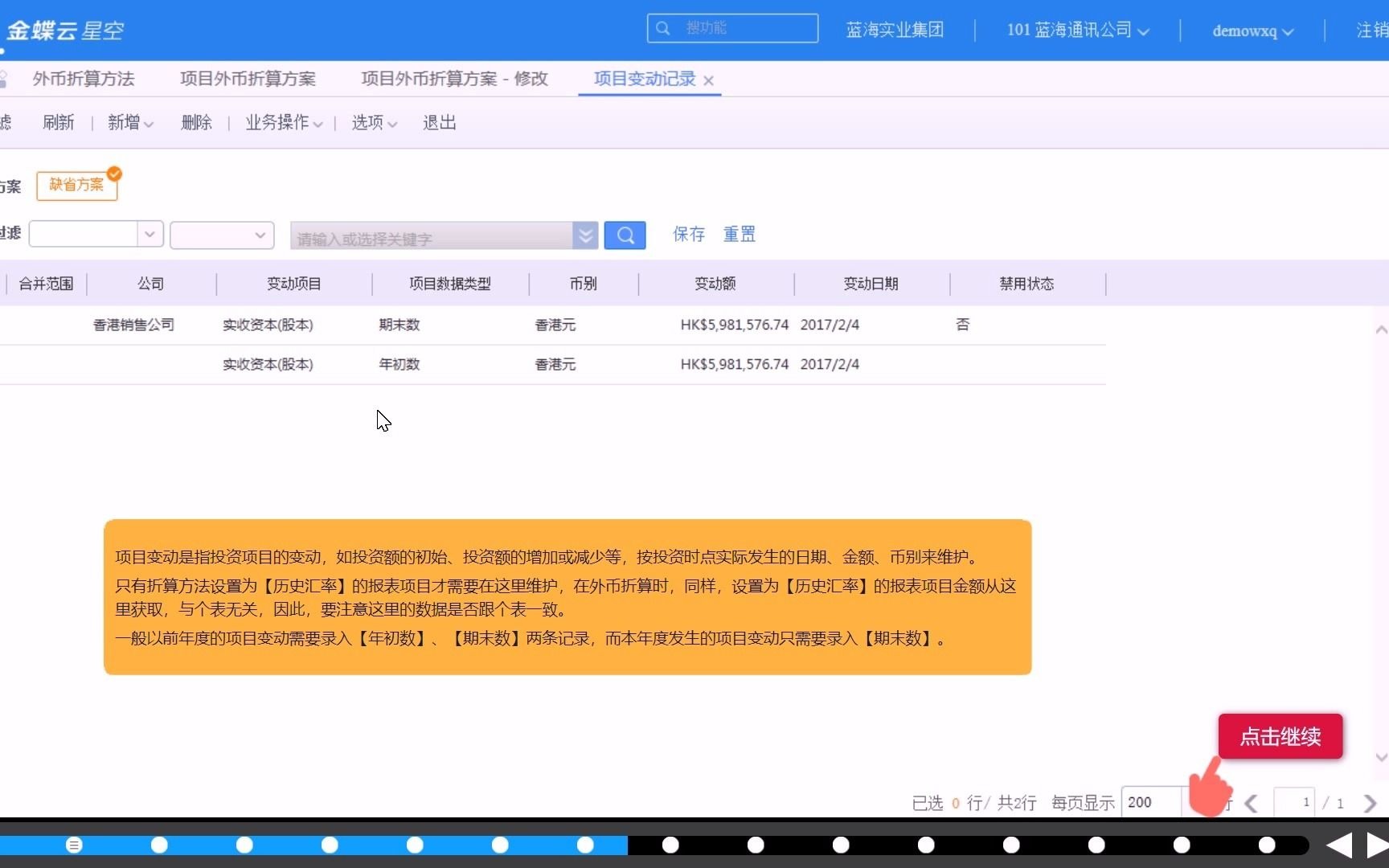Expand the 选项 dropdown menu
Viewport: 1389px width, 868px height.
(374, 122)
